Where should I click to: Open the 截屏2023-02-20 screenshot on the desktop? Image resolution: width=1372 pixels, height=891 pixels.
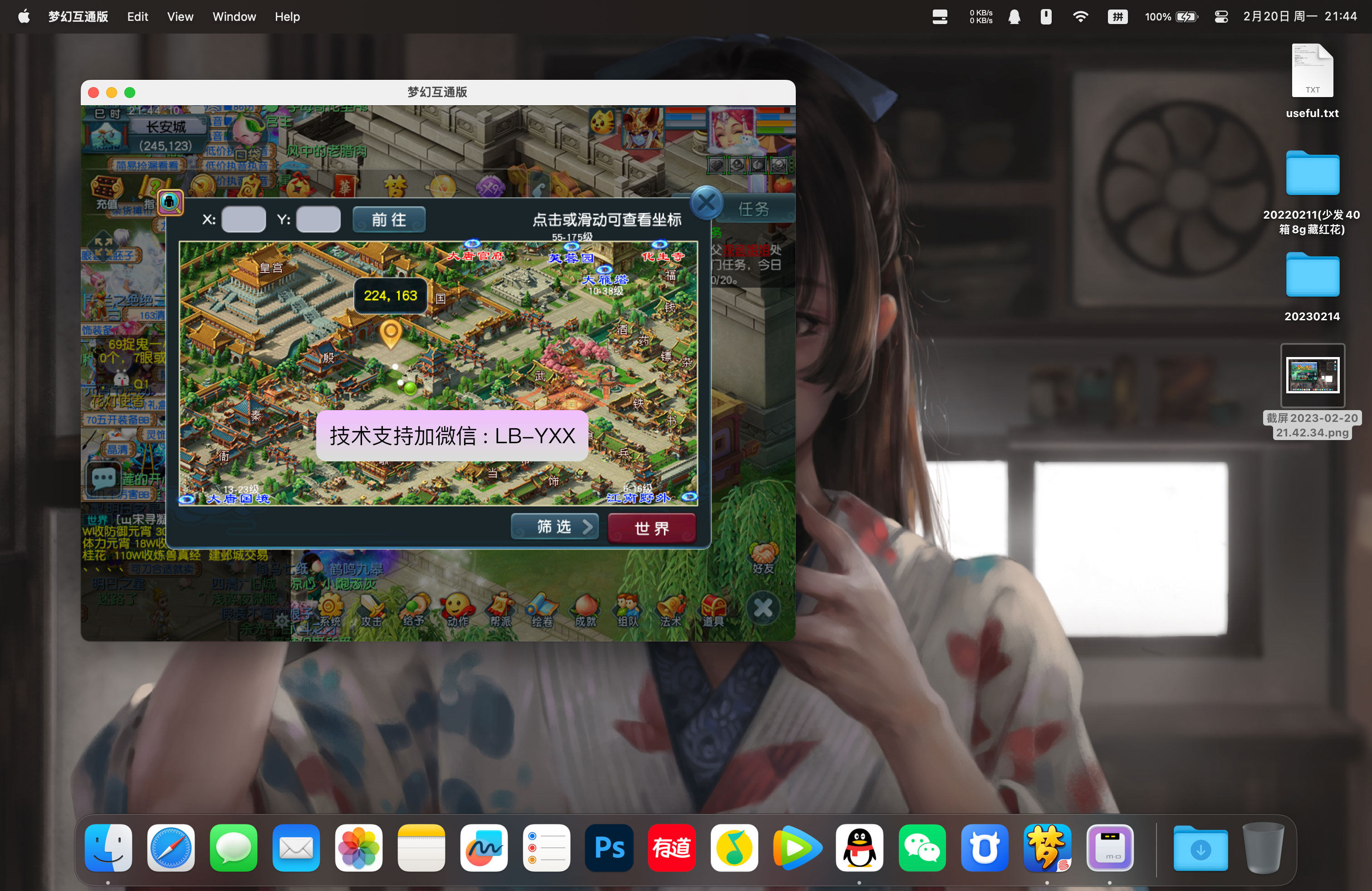coord(1313,375)
